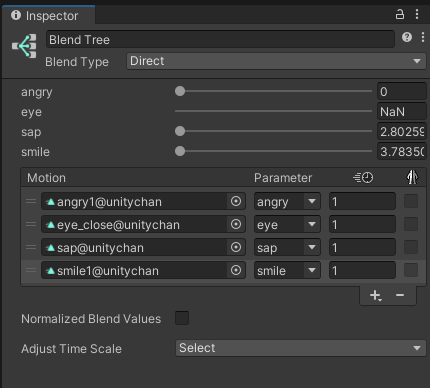
Task: Edit the angry value field showing 0
Action: pyautogui.click(x=402, y=91)
